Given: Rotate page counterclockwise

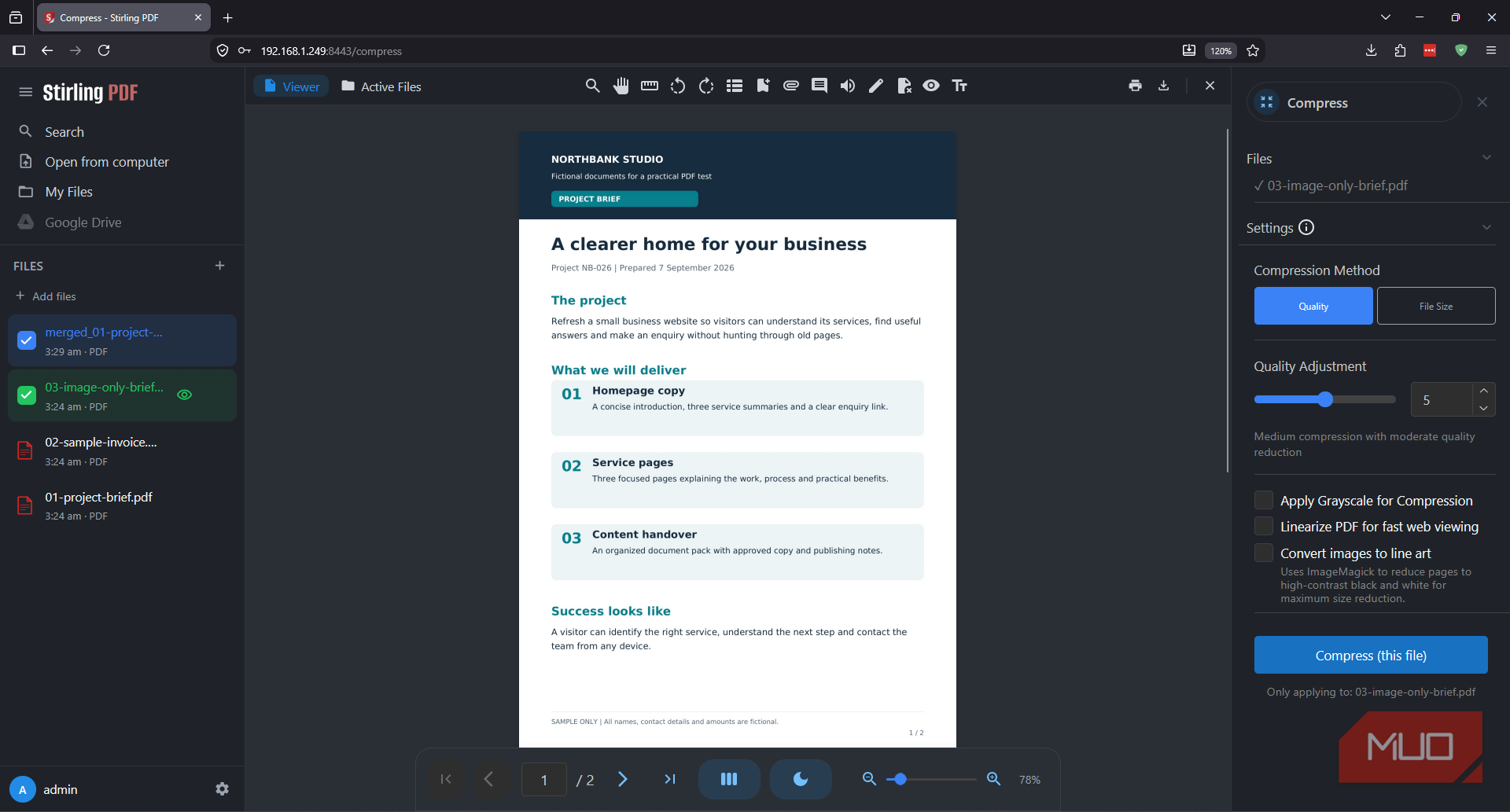Looking at the screenshot, I should click(678, 86).
